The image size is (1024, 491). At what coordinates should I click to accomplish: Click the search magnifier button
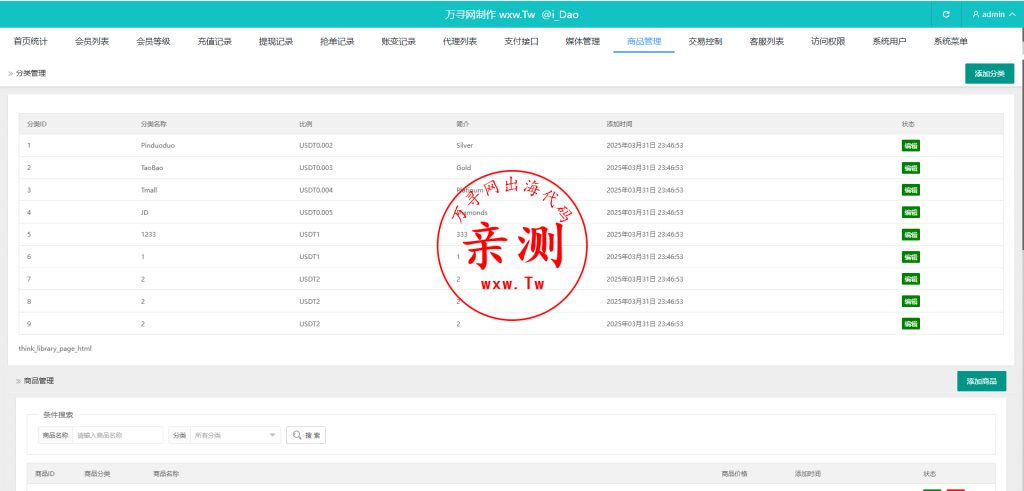click(306, 435)
